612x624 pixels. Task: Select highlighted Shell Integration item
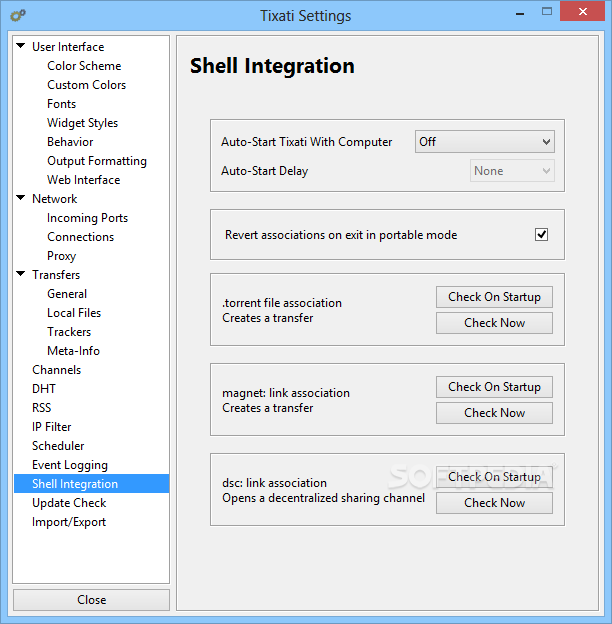click(x=92, y=484)
